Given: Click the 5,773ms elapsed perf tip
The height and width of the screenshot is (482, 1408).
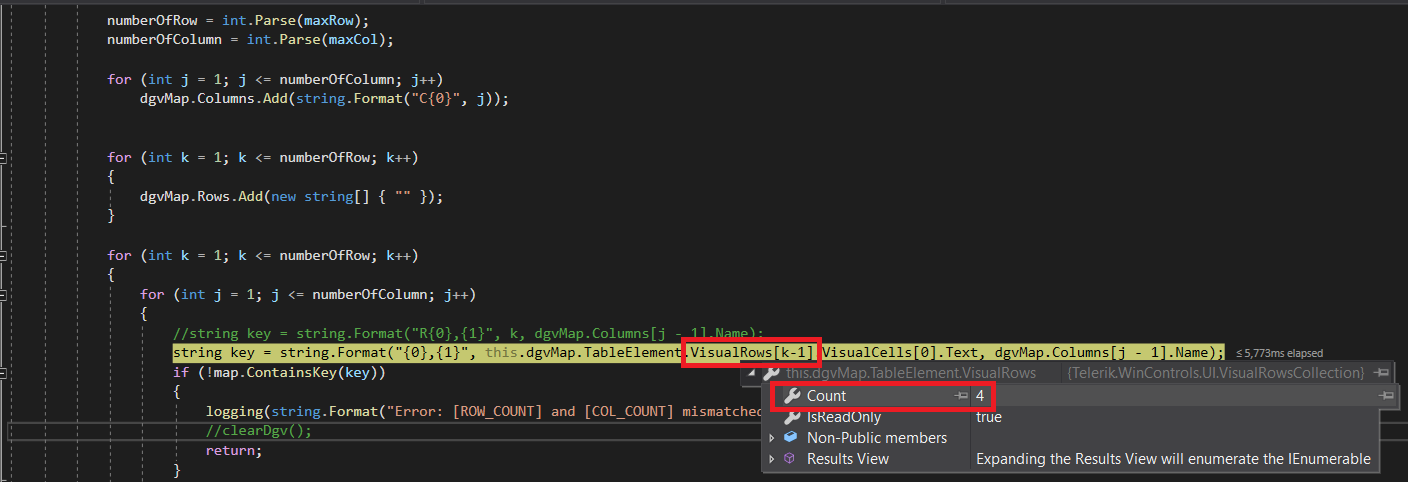Looking at the screenshot, I should 1279,353.
